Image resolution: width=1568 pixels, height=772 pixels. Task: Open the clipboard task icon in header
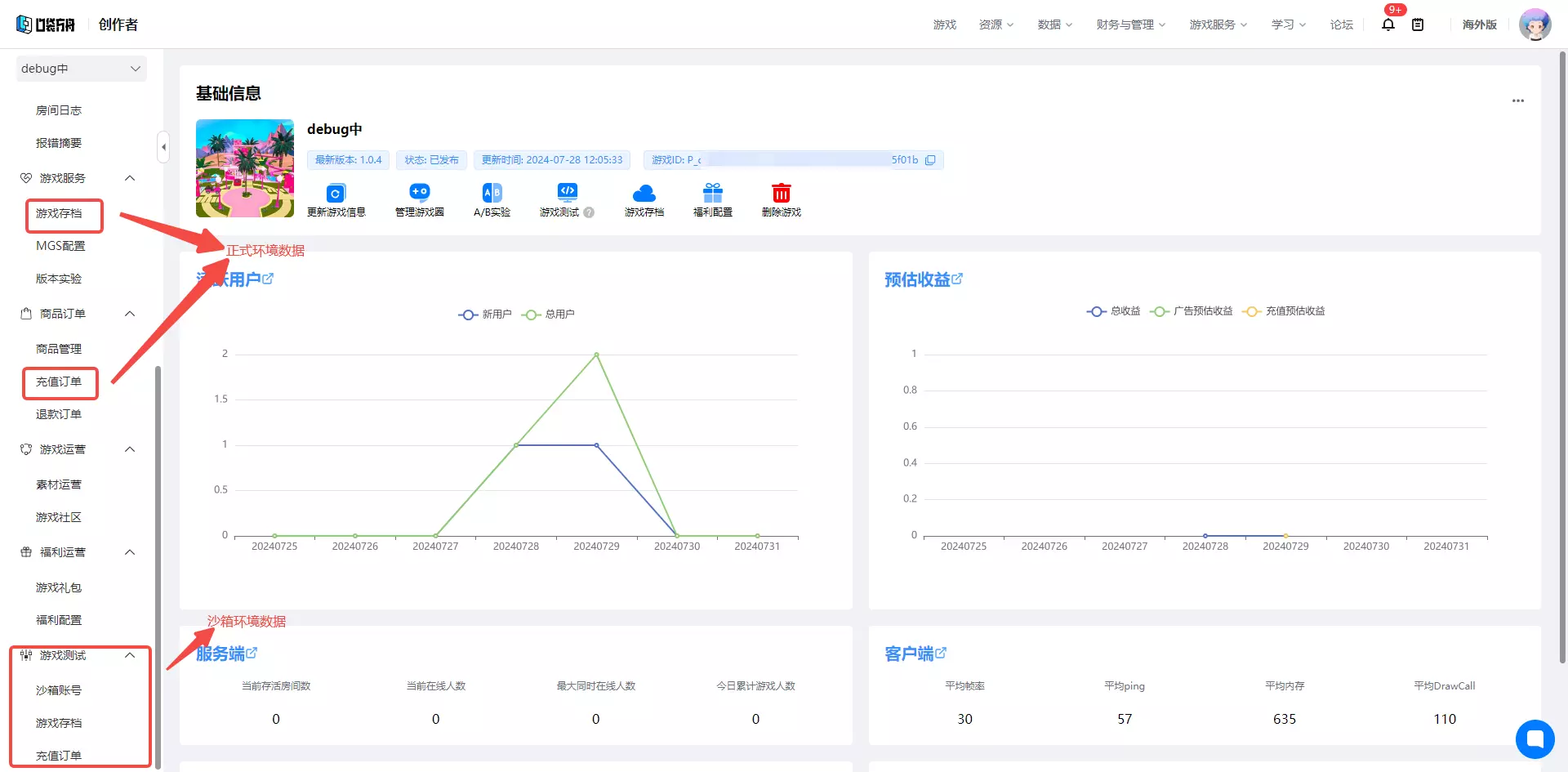pyautogui.click(x=1418, y=25)
